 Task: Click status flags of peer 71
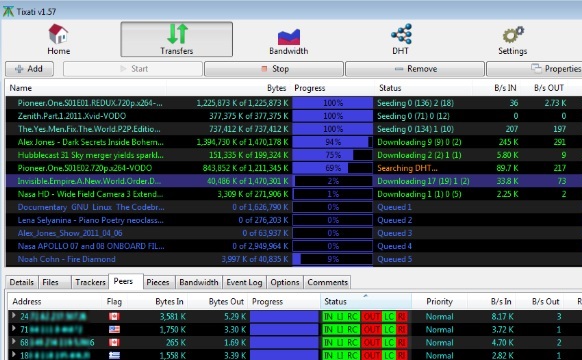(365, 330)
